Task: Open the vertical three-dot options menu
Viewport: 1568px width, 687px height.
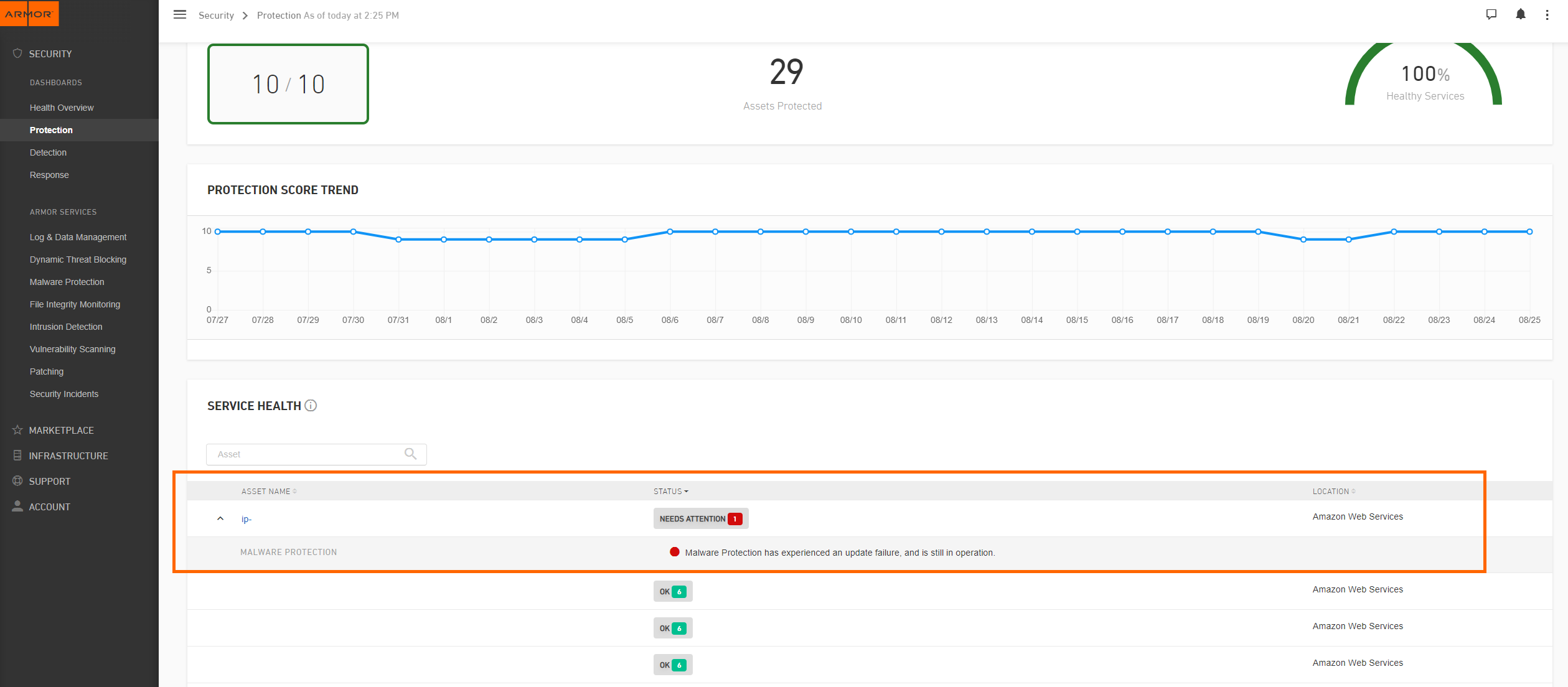Action: 1547,15
